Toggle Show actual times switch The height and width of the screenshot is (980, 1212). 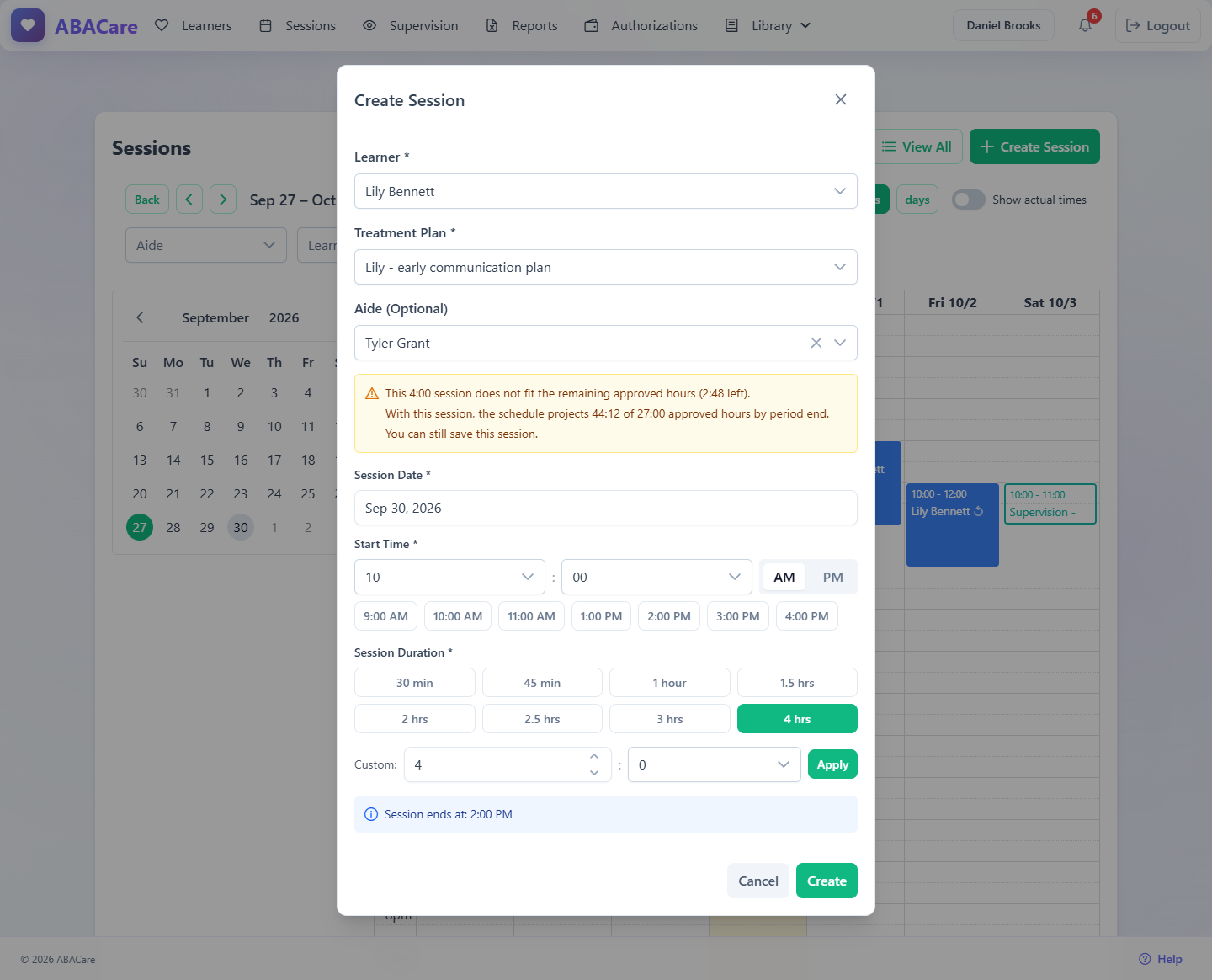[968, 200]
